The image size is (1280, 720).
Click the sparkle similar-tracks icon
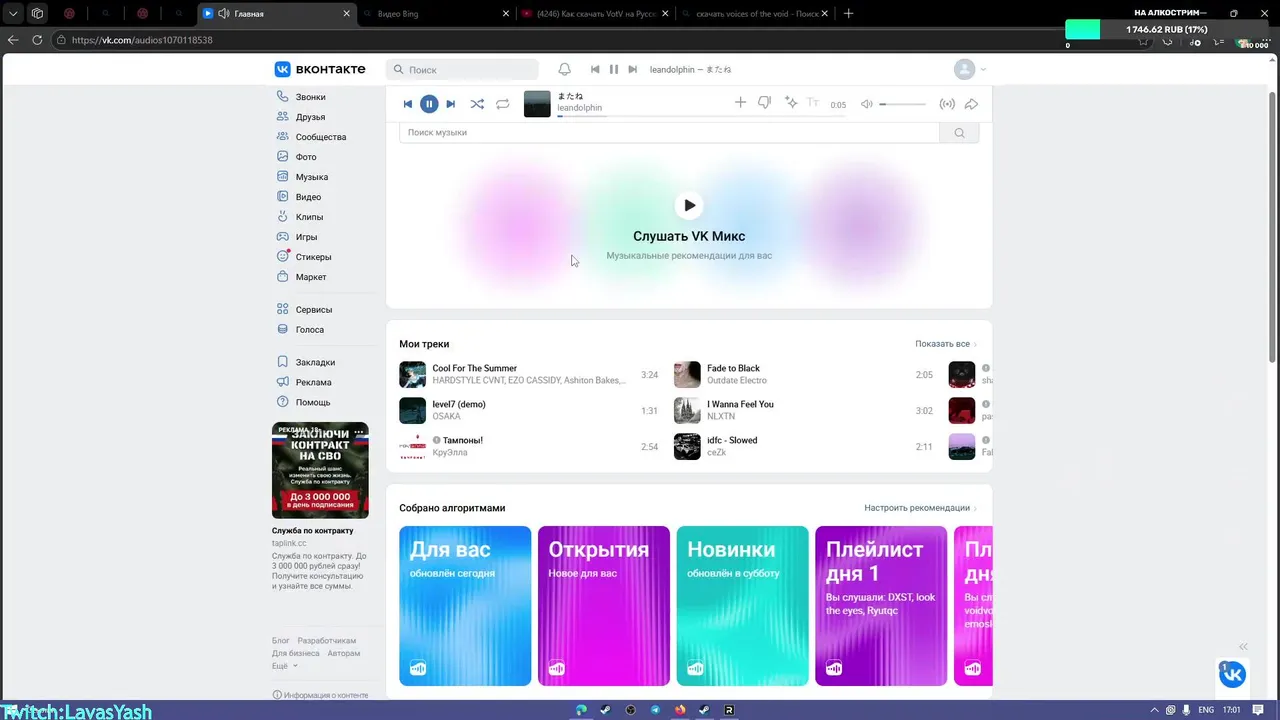[x=791, y=103]
